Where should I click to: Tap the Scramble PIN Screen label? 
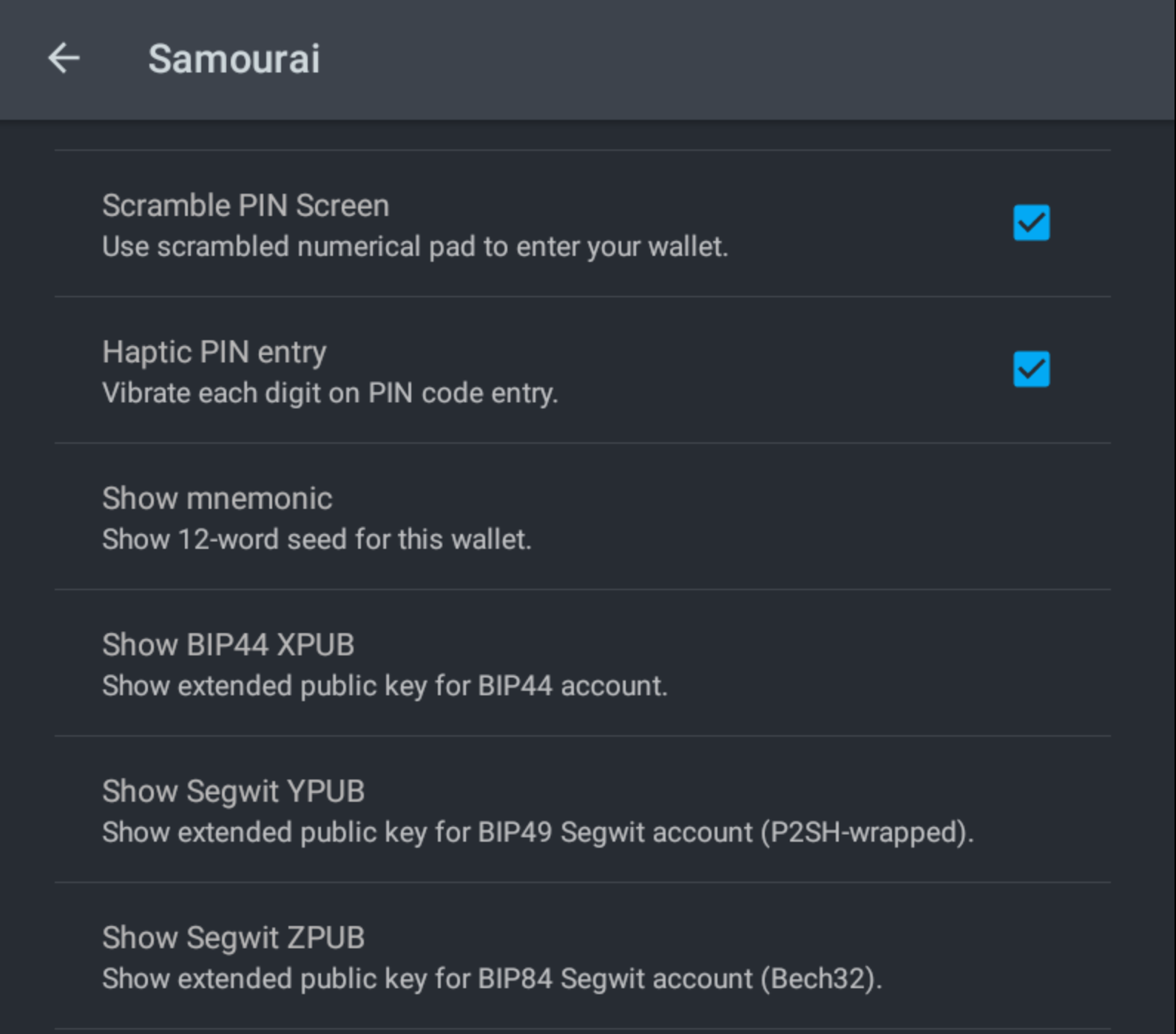pyautogui.click(x=246, y=206)
